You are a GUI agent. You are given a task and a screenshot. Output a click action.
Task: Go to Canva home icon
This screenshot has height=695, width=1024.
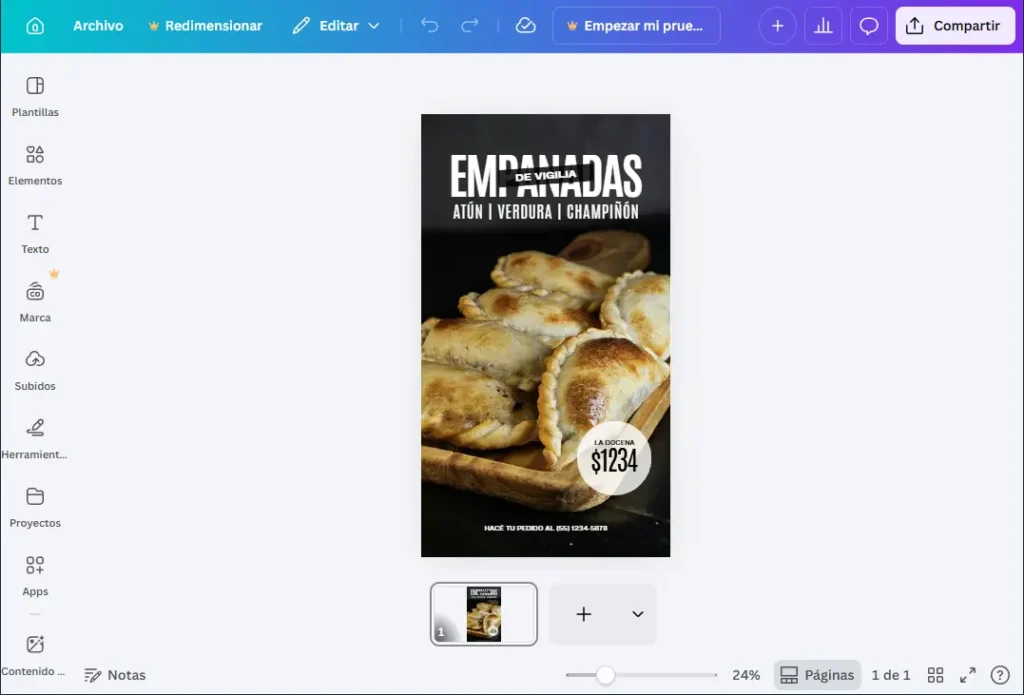35,26
